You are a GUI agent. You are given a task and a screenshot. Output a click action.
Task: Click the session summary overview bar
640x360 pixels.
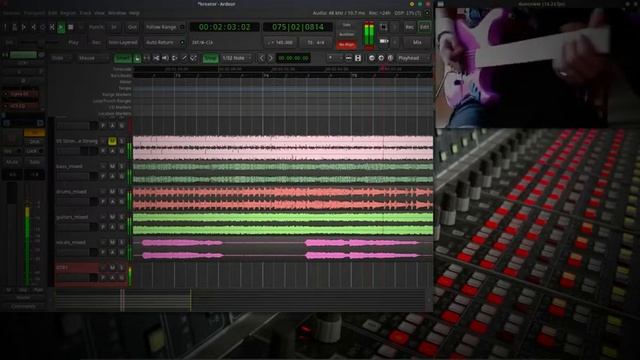[x=241, y=301]
